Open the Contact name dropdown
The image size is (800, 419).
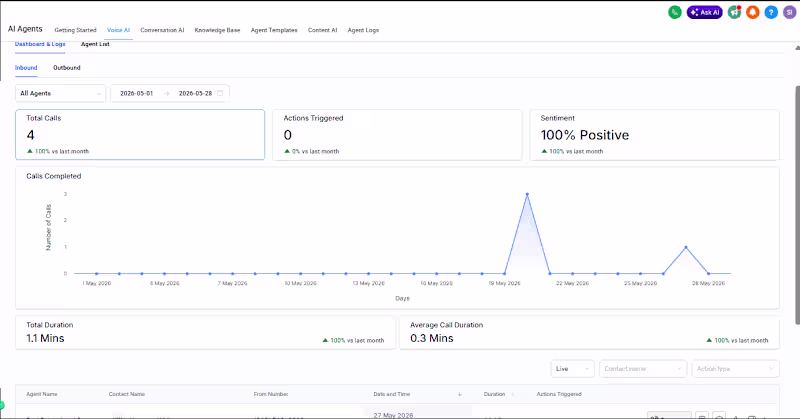pyautogui.click(x=643, y=368)
